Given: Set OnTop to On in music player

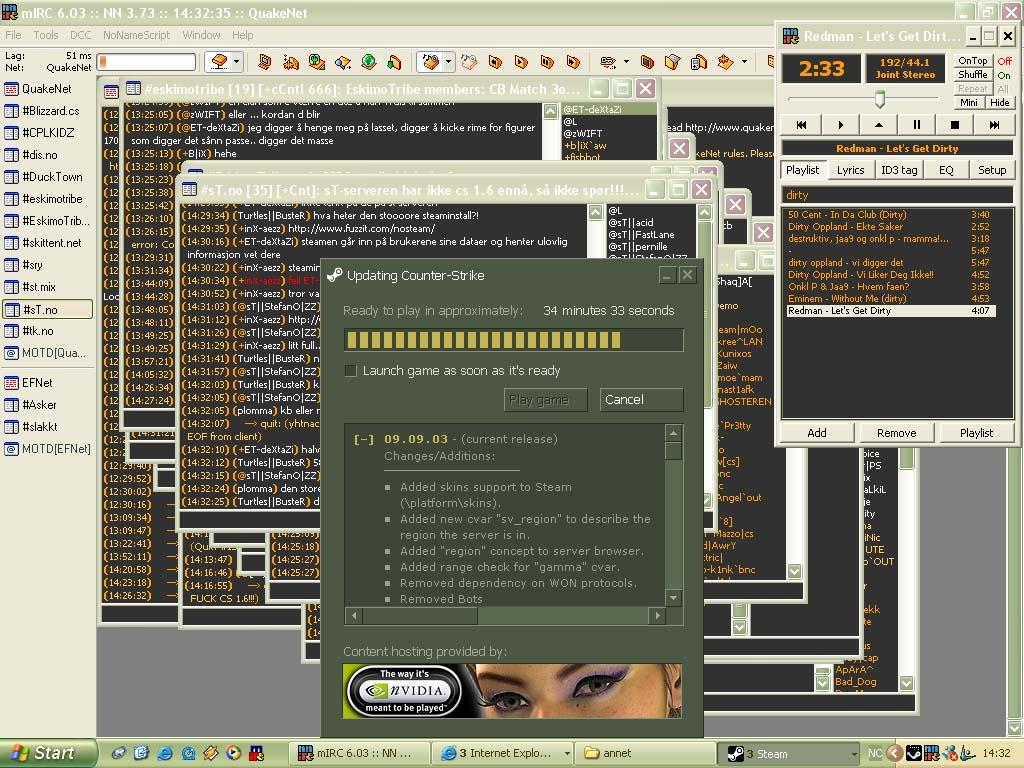Looking at the screenshot, I should pyautogui.click(x=1004, y=75).
